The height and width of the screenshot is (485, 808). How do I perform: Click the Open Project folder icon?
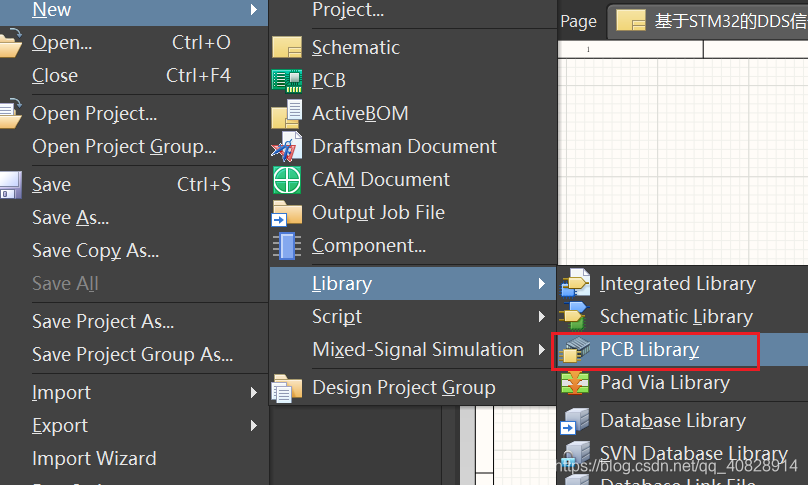pos(11,113)
